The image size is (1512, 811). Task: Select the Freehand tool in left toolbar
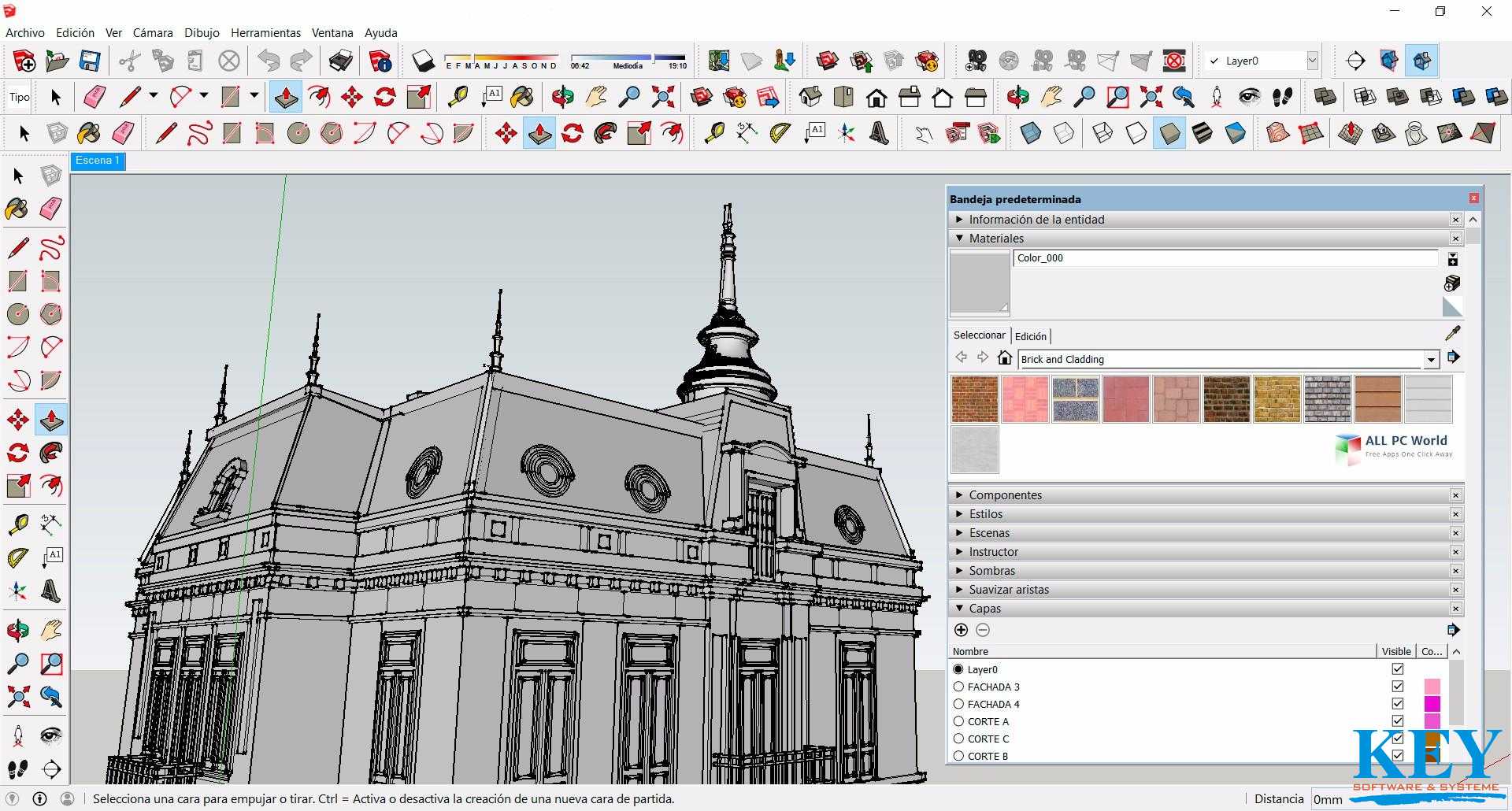[51, 248]
